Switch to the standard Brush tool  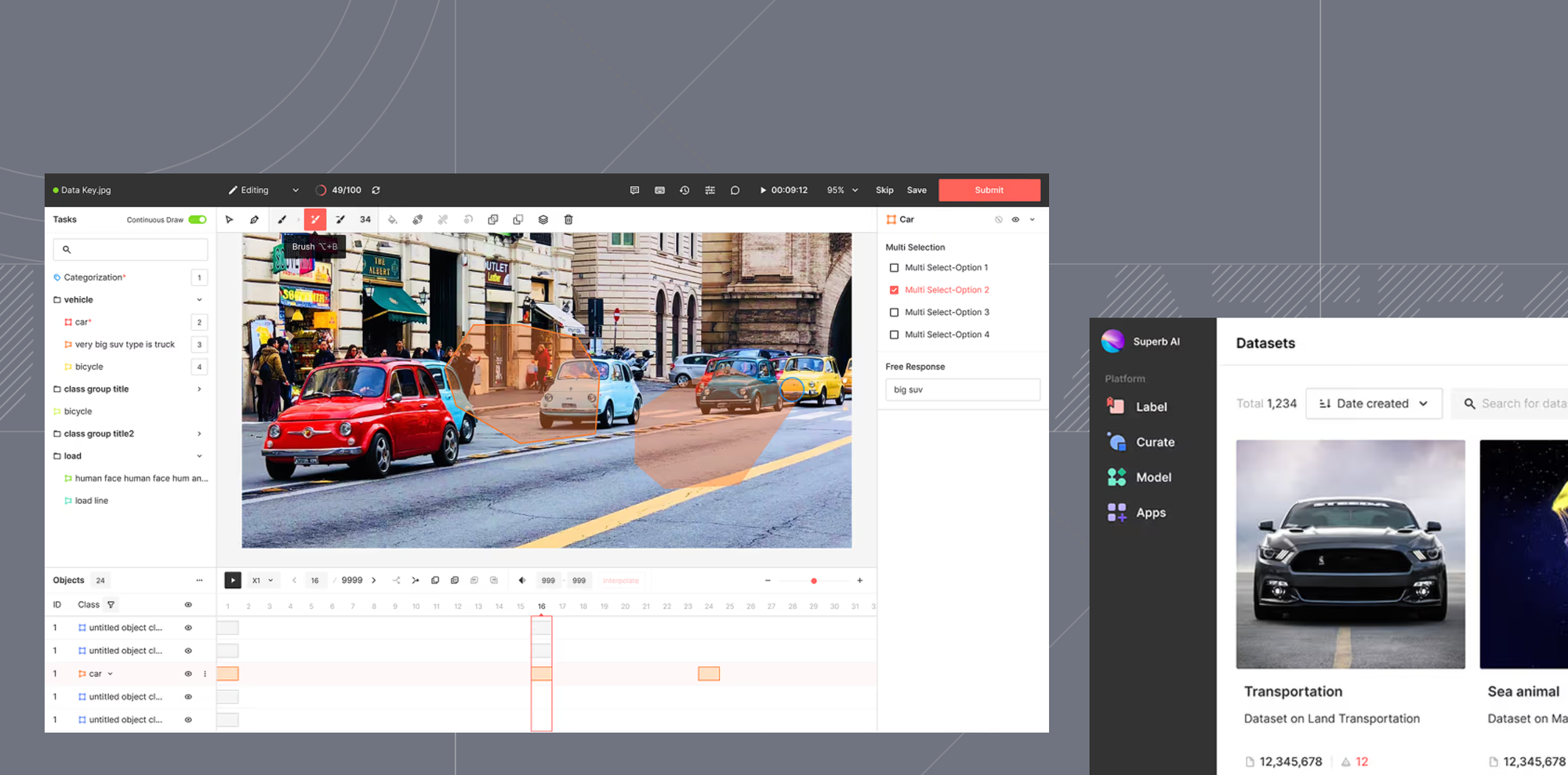284,219
